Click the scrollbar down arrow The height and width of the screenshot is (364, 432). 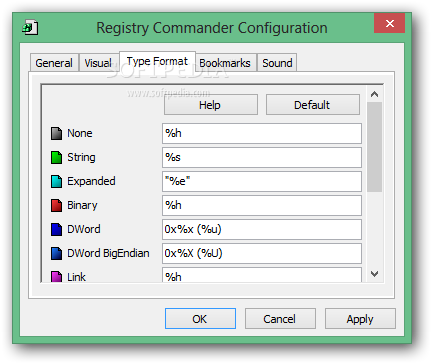pyautogui.click(x=374, y=274)
